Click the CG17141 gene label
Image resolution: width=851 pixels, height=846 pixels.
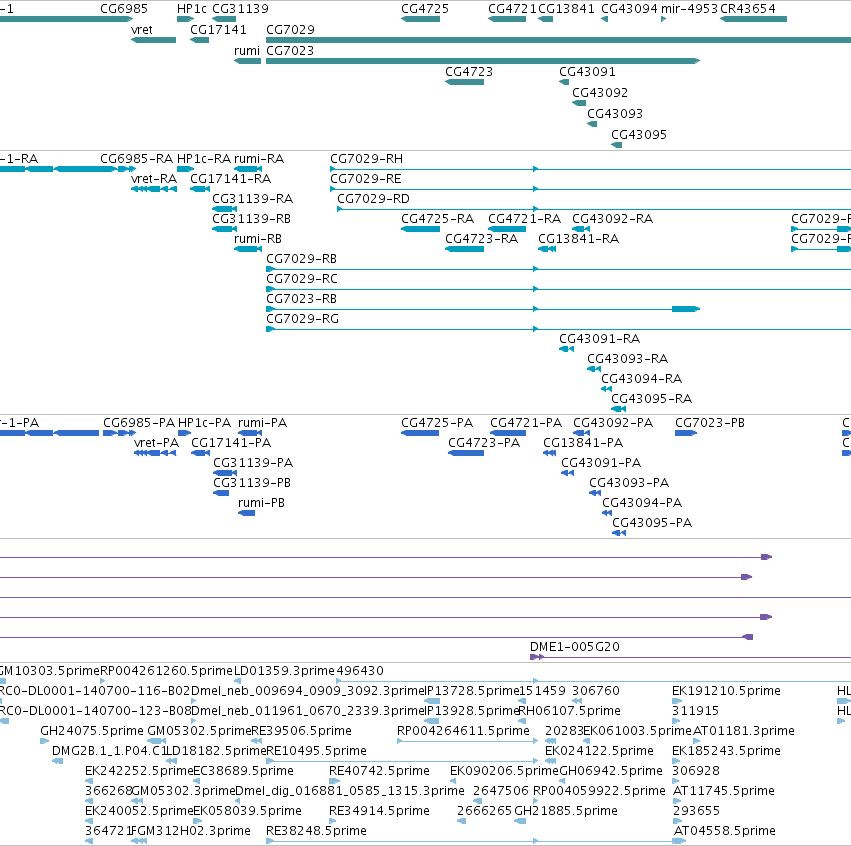click(x=218, y=30)
